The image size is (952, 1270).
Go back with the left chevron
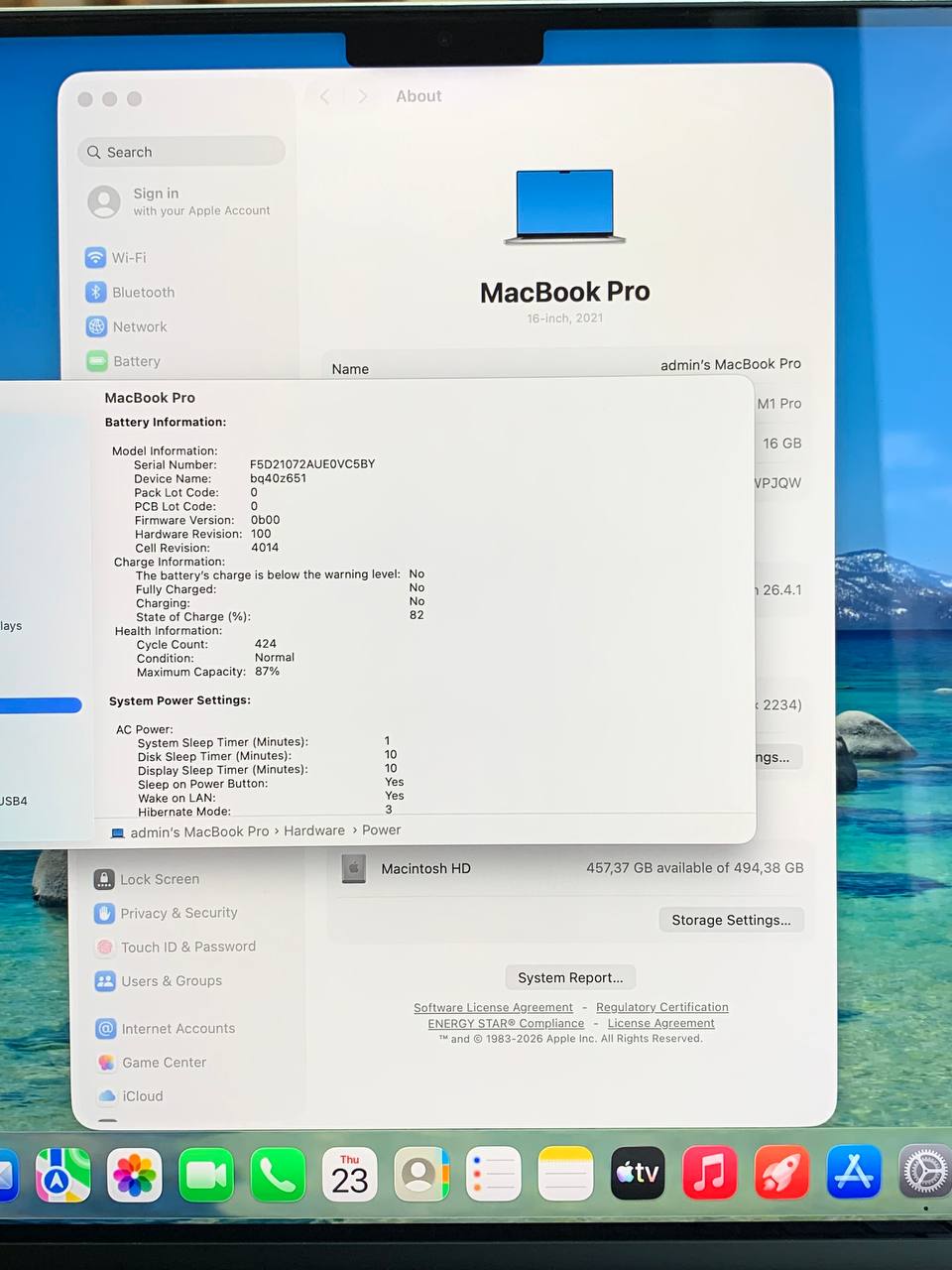[x=325, y=96]
